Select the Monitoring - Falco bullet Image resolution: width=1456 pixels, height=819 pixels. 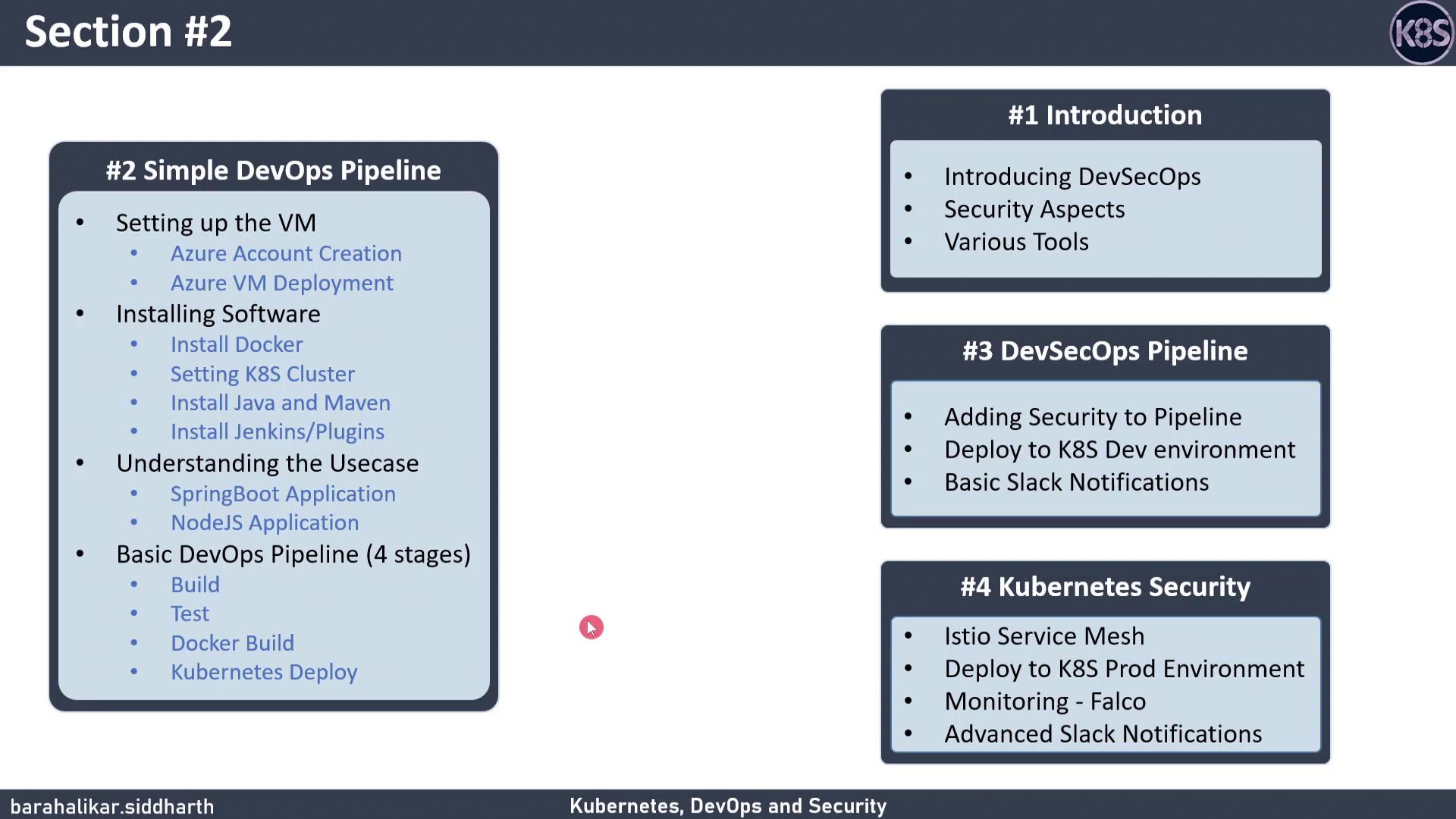(x=1044, y=701)
